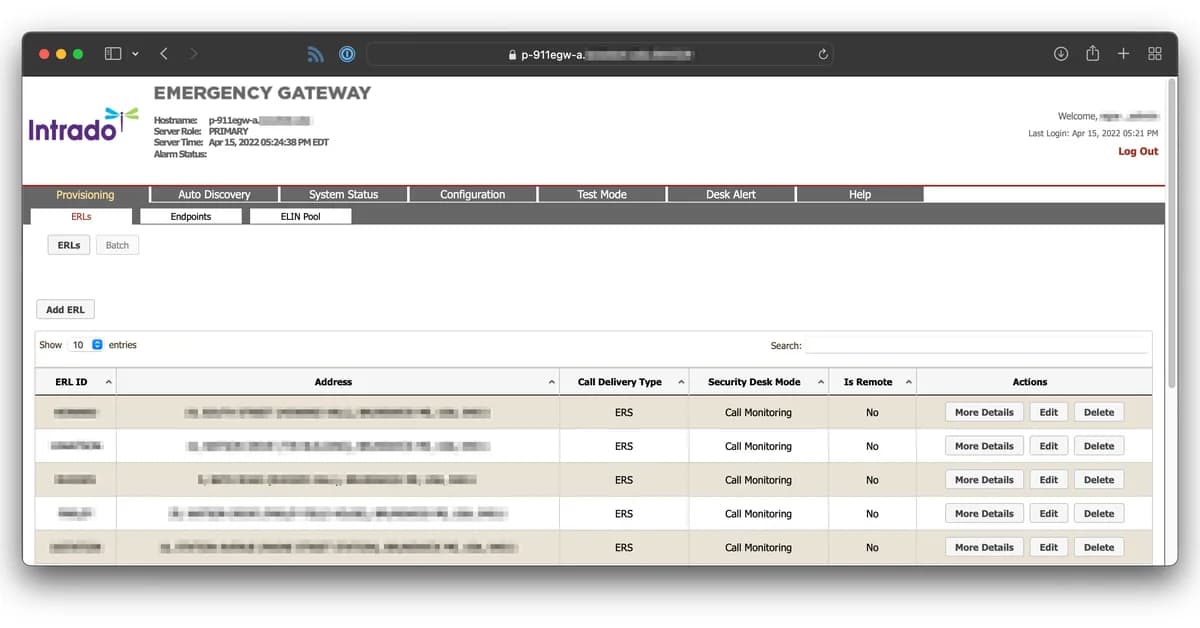This screenshot has height=628, width=1200.
Task: Click the Intrado logo
Action: [x=82, y=126]
